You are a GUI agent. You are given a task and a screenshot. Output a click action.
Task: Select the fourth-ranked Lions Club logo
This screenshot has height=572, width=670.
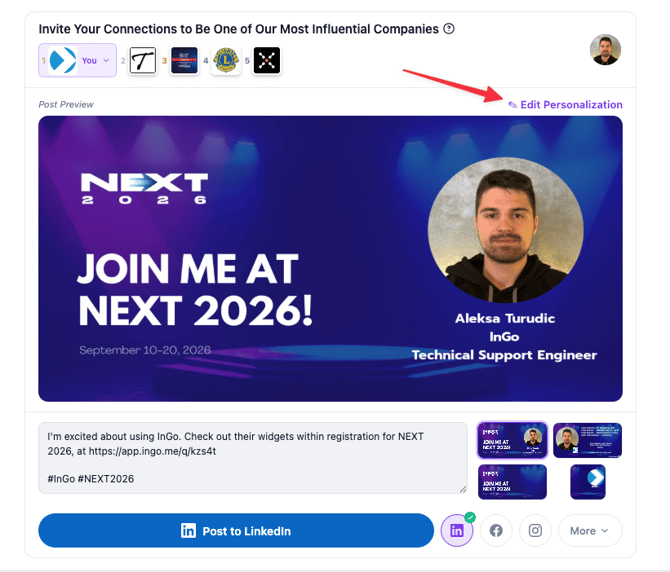[226, 60]
